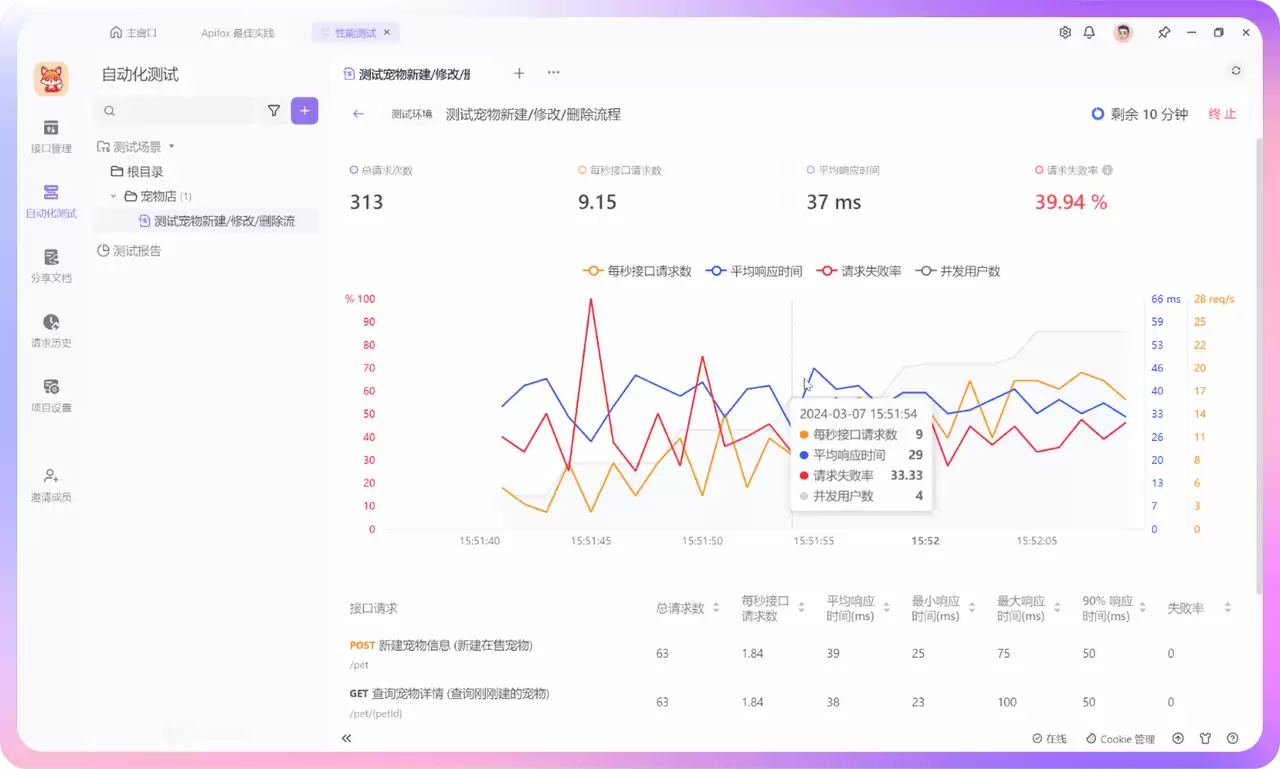
Task: Close the 性能测试 tab
Action: [388, 32]
